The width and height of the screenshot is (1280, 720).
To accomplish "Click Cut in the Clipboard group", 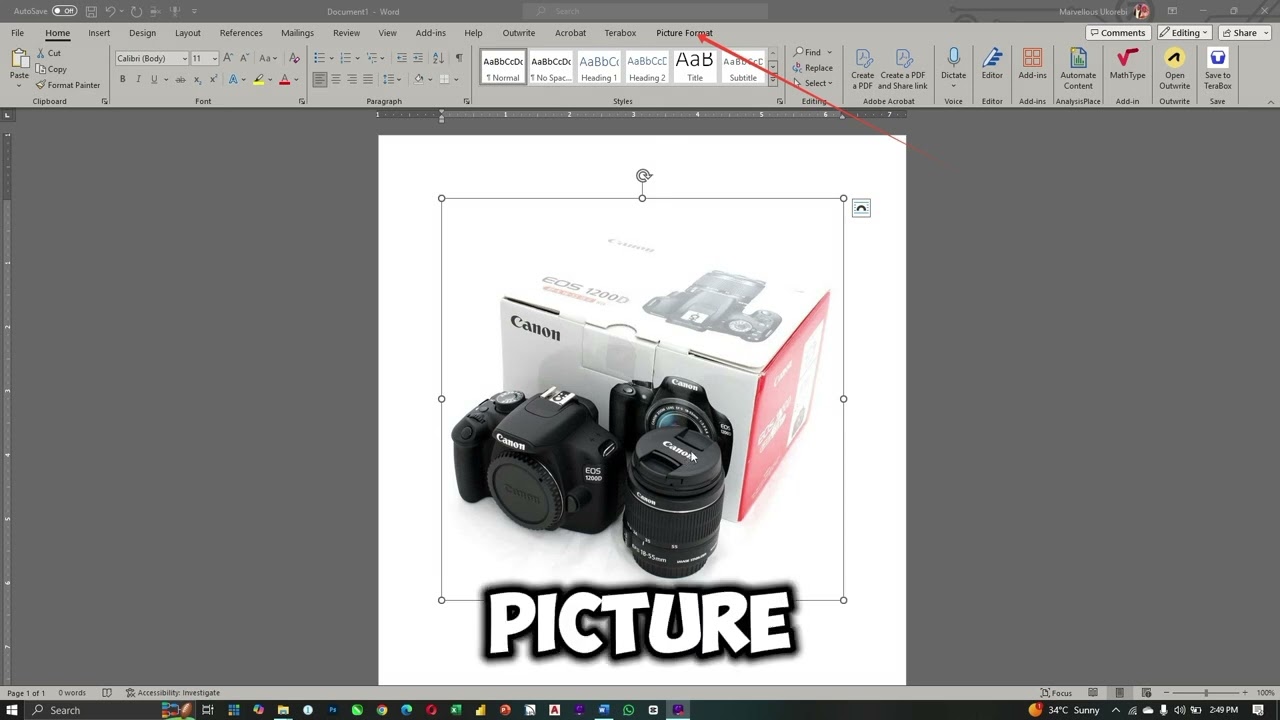I will tap(48, 53).
